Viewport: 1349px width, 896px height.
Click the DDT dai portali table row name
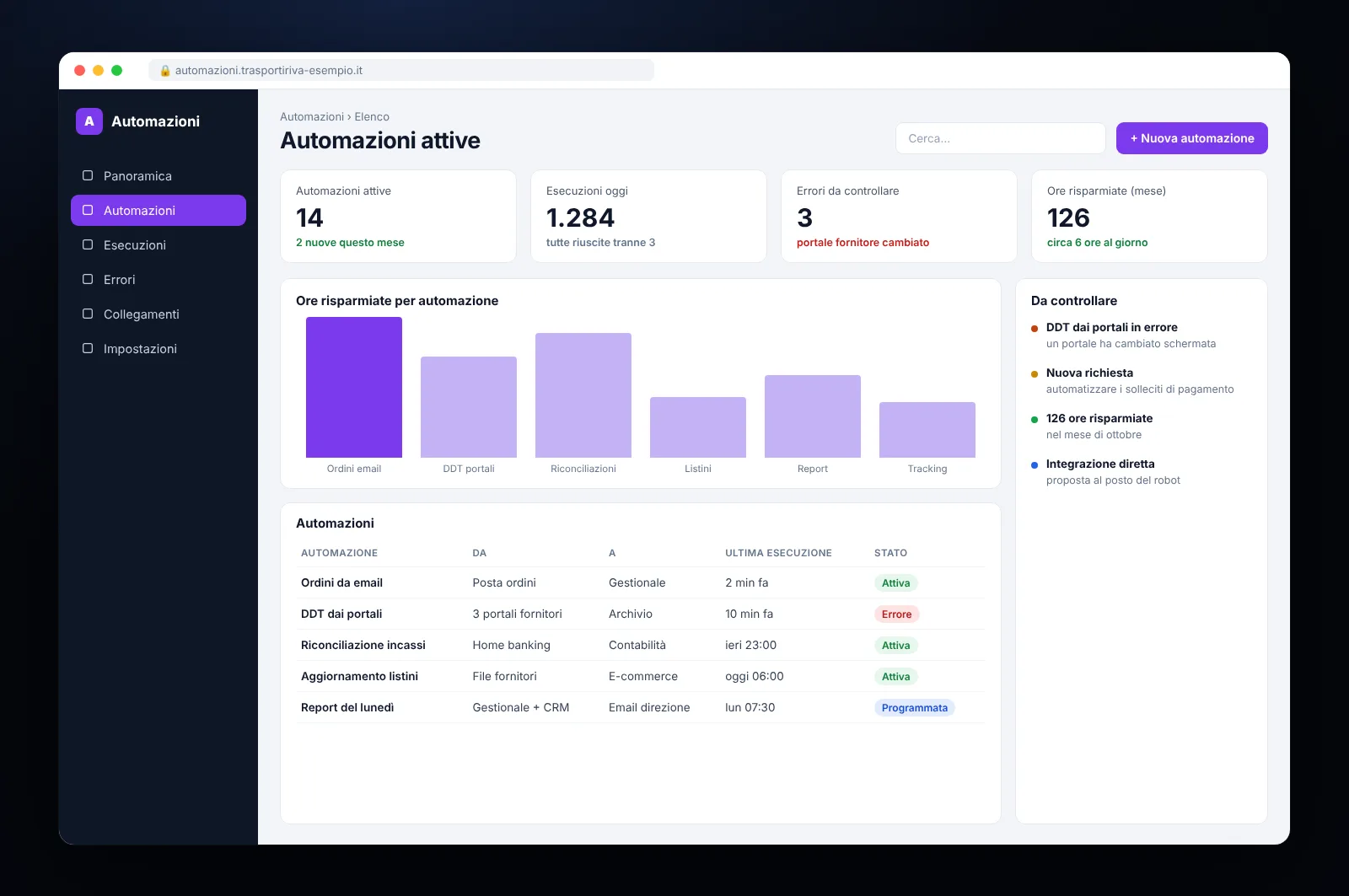341,614
